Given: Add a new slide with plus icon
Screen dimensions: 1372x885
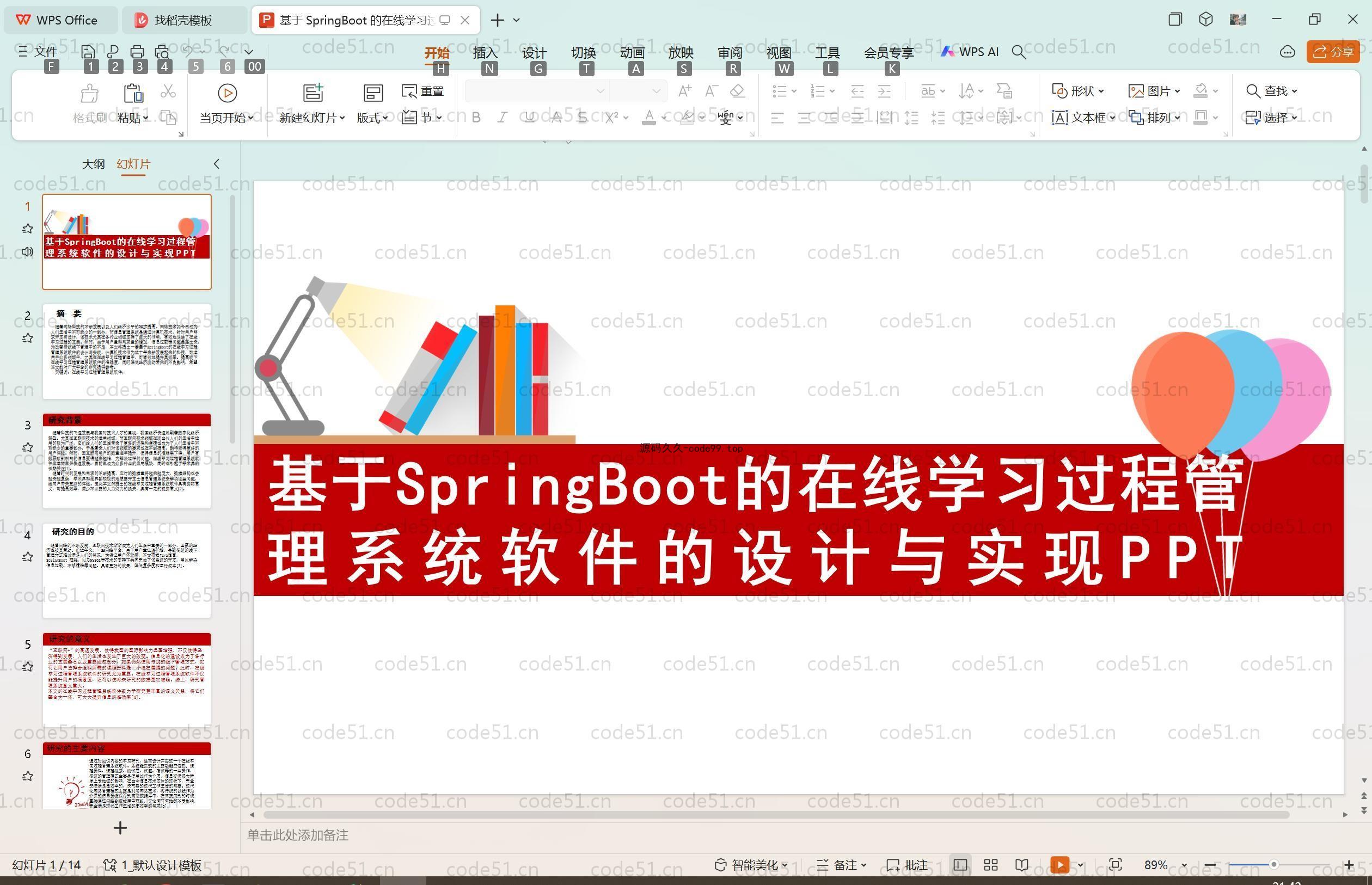Looking at the screenshot, I should (x=120, y=828).
